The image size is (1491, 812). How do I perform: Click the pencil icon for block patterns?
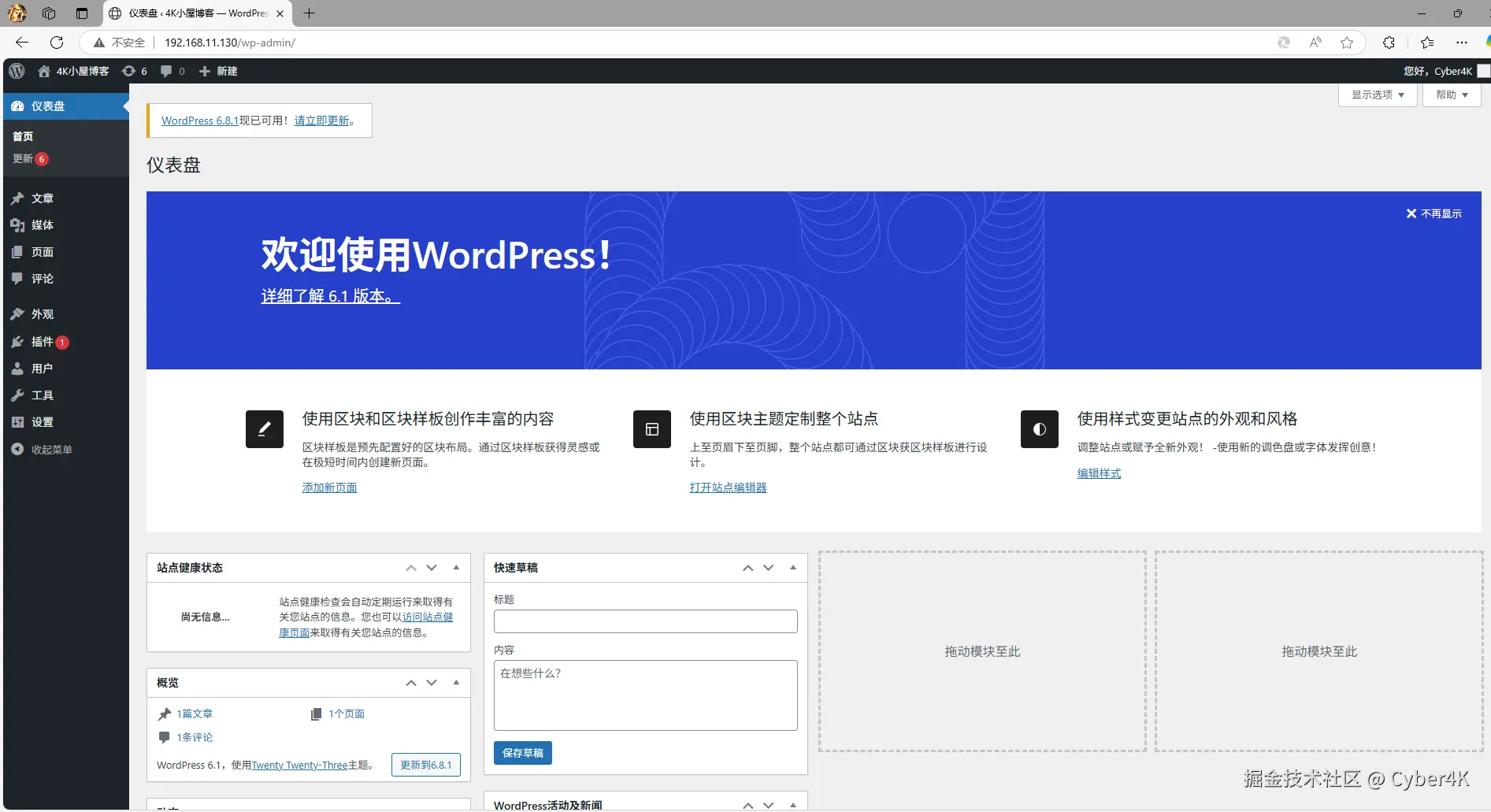(265, 429)
